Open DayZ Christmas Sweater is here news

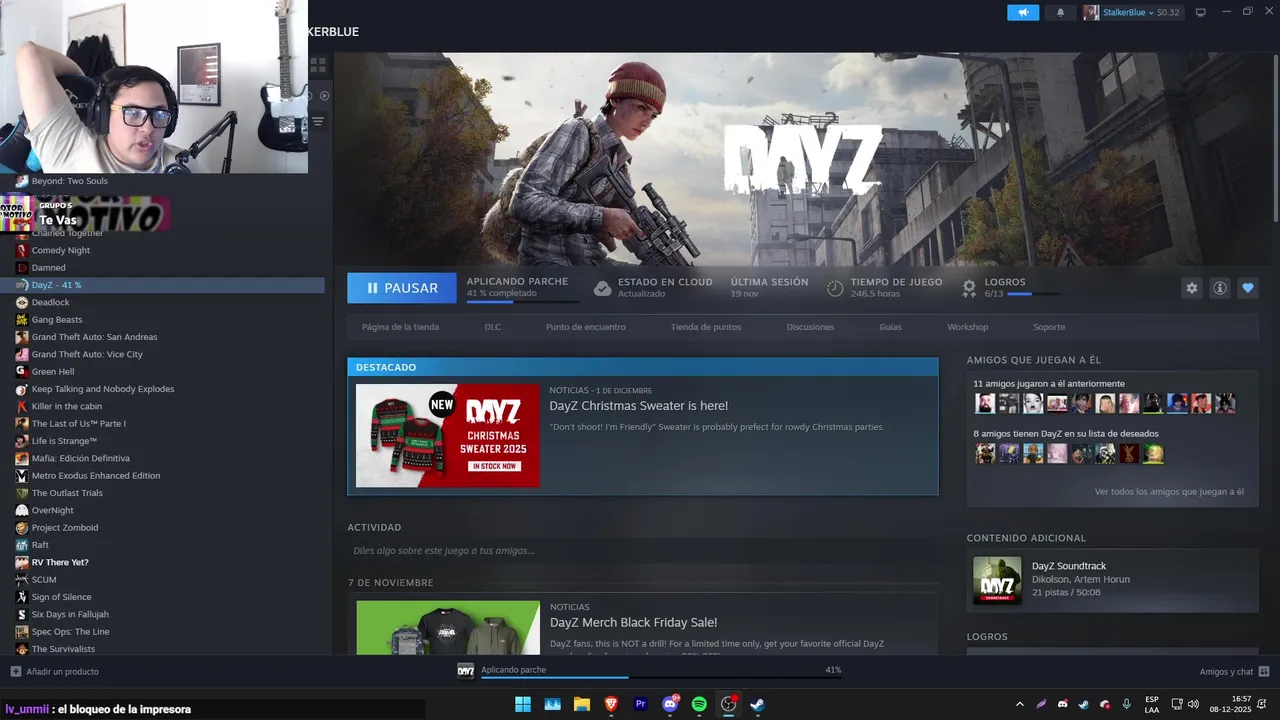[x=638, y=406]
